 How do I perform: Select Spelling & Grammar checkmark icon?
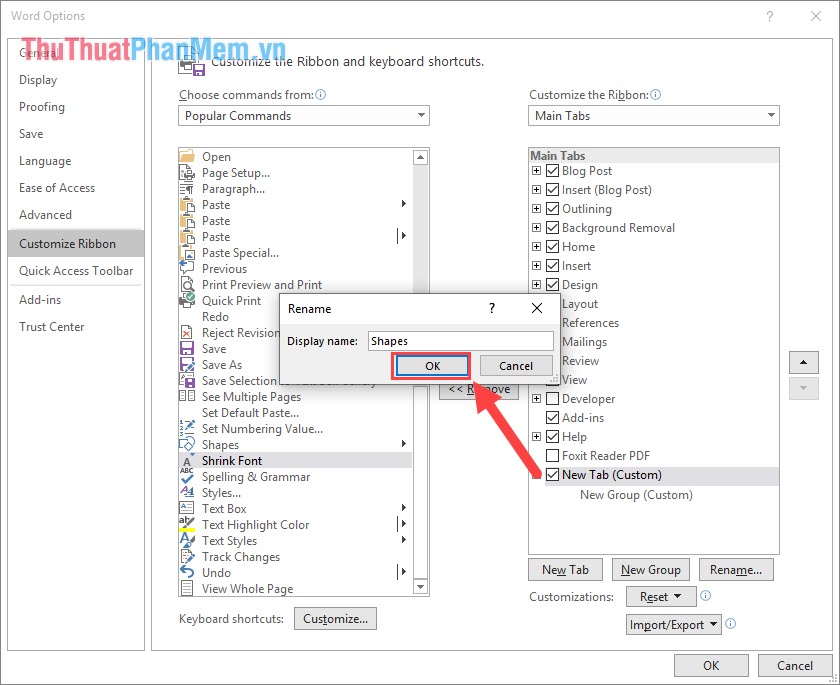point(187,477)
